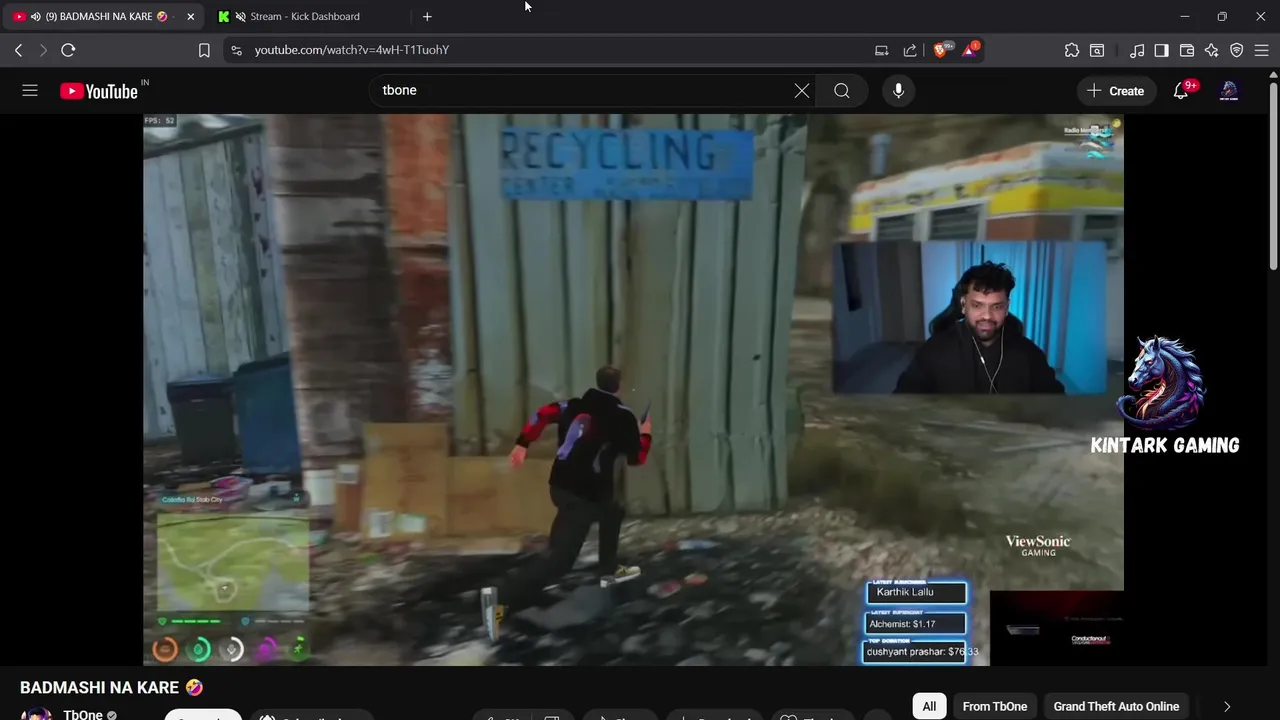Go forward with browser forward arrow
The width and height of the screenshot is (1280, 720).
point(43,50)
